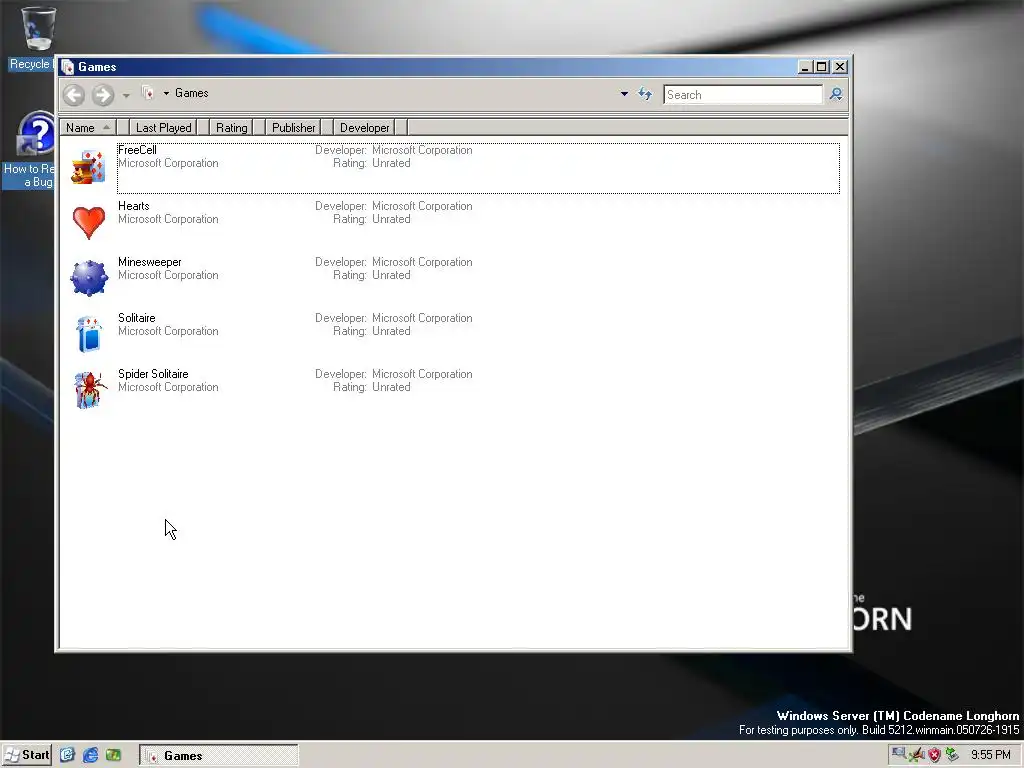Click the Games window title bar icon

[x=68, y=67]
